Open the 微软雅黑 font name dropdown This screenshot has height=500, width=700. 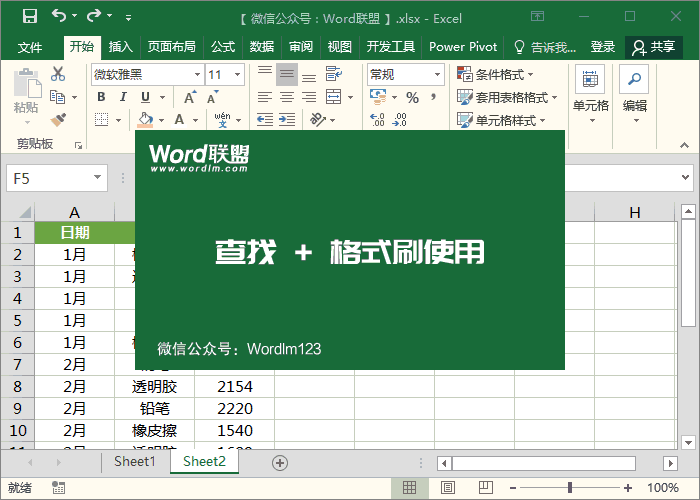(197, 75)
